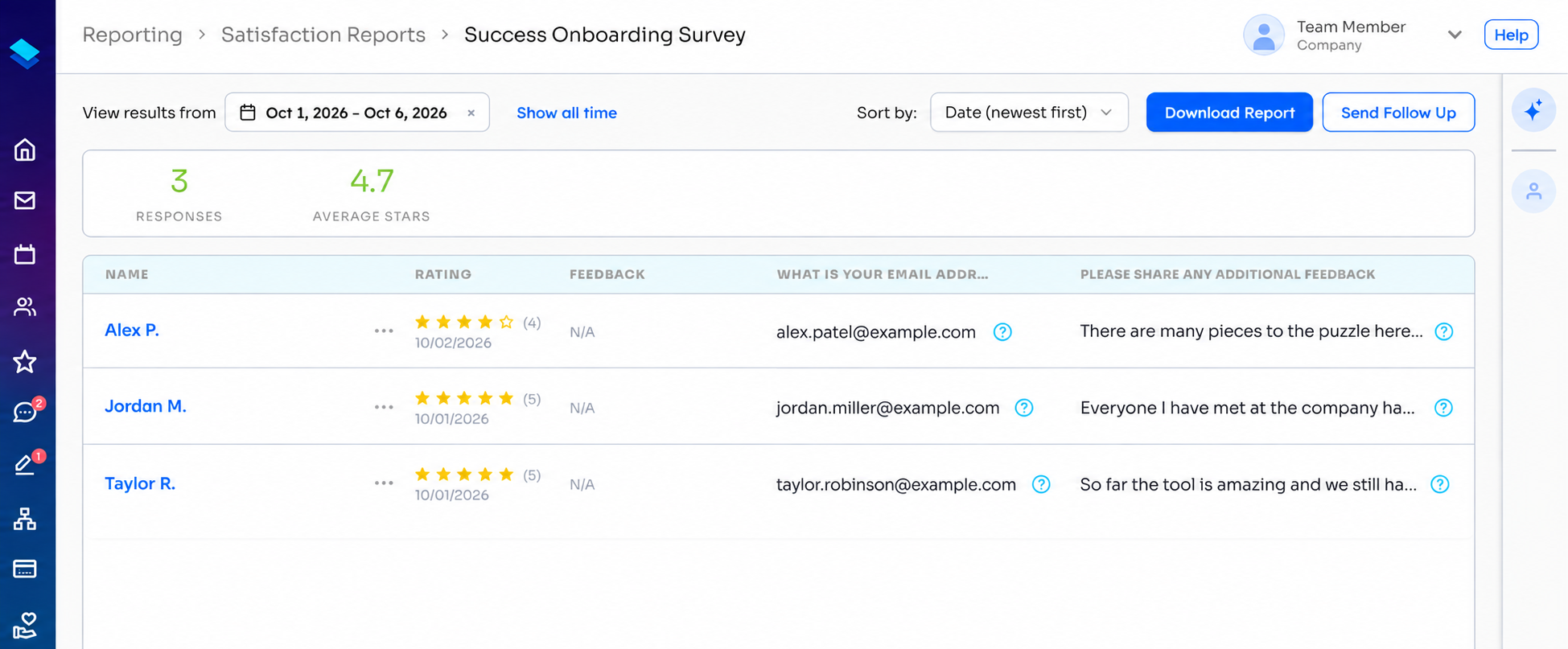Screen dimensions: 1568x649
Task: Click help icon next to 'There are many pieces' feedback
Action: [x=1444, y=331]
